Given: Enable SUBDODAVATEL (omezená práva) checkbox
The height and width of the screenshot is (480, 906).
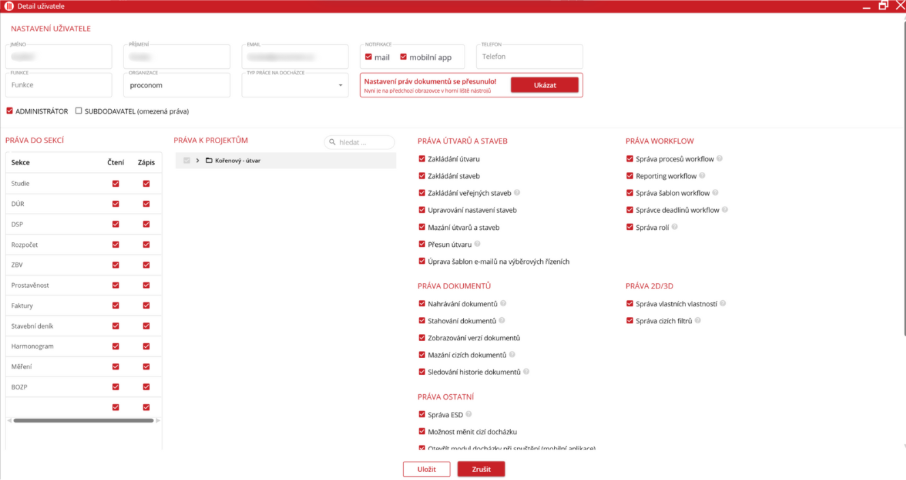Looking at the screenshot, I should coord(79,111).
